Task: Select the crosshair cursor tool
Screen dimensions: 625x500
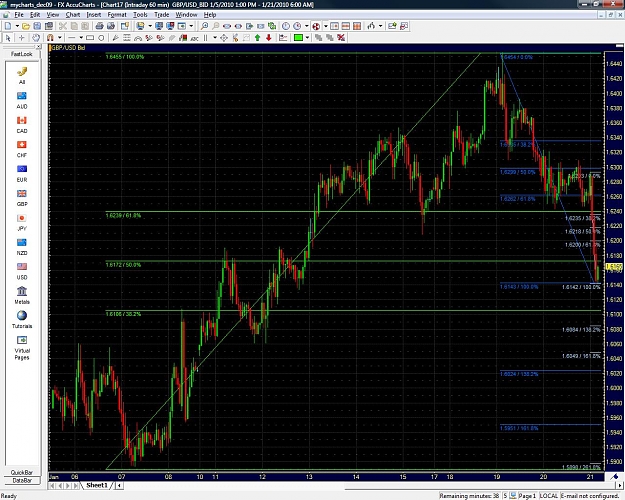Action: (22, 37)
